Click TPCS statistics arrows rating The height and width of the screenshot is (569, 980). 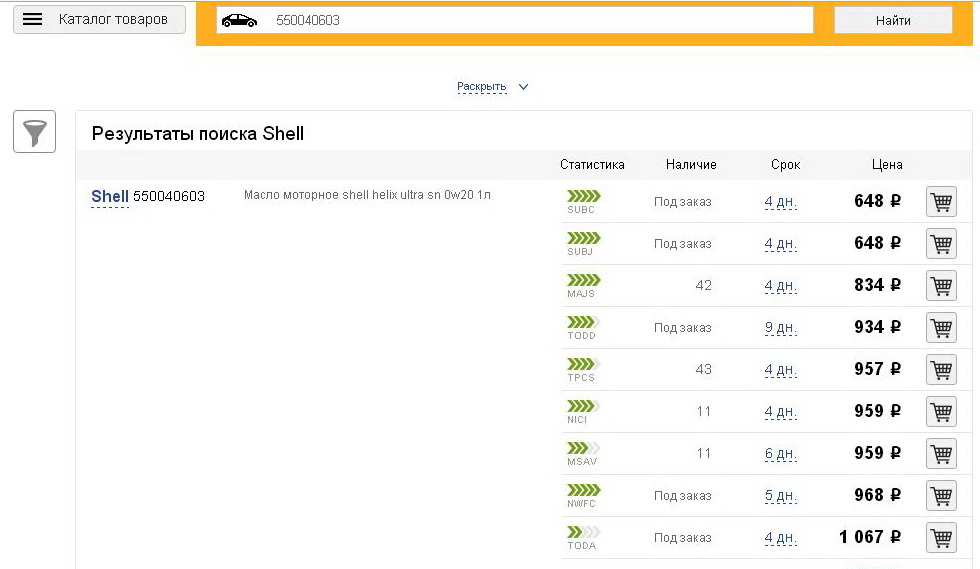point(584,363)
